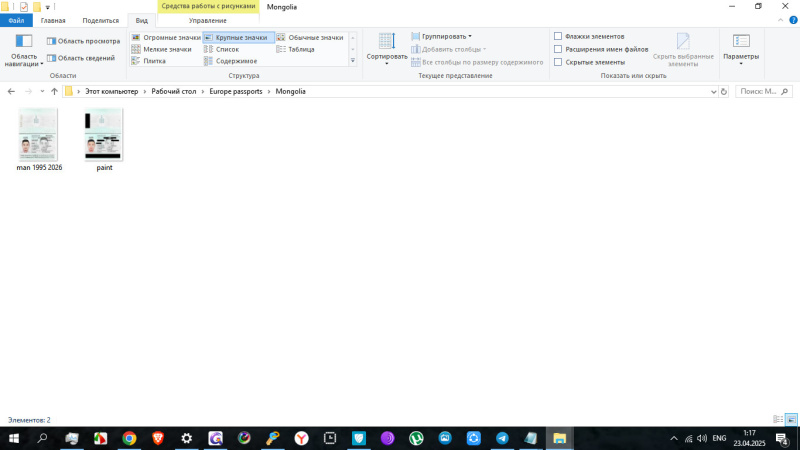The width and height of the screenshot is (800, 450).
Task: Open the File tab
Action: click(16, 20)
